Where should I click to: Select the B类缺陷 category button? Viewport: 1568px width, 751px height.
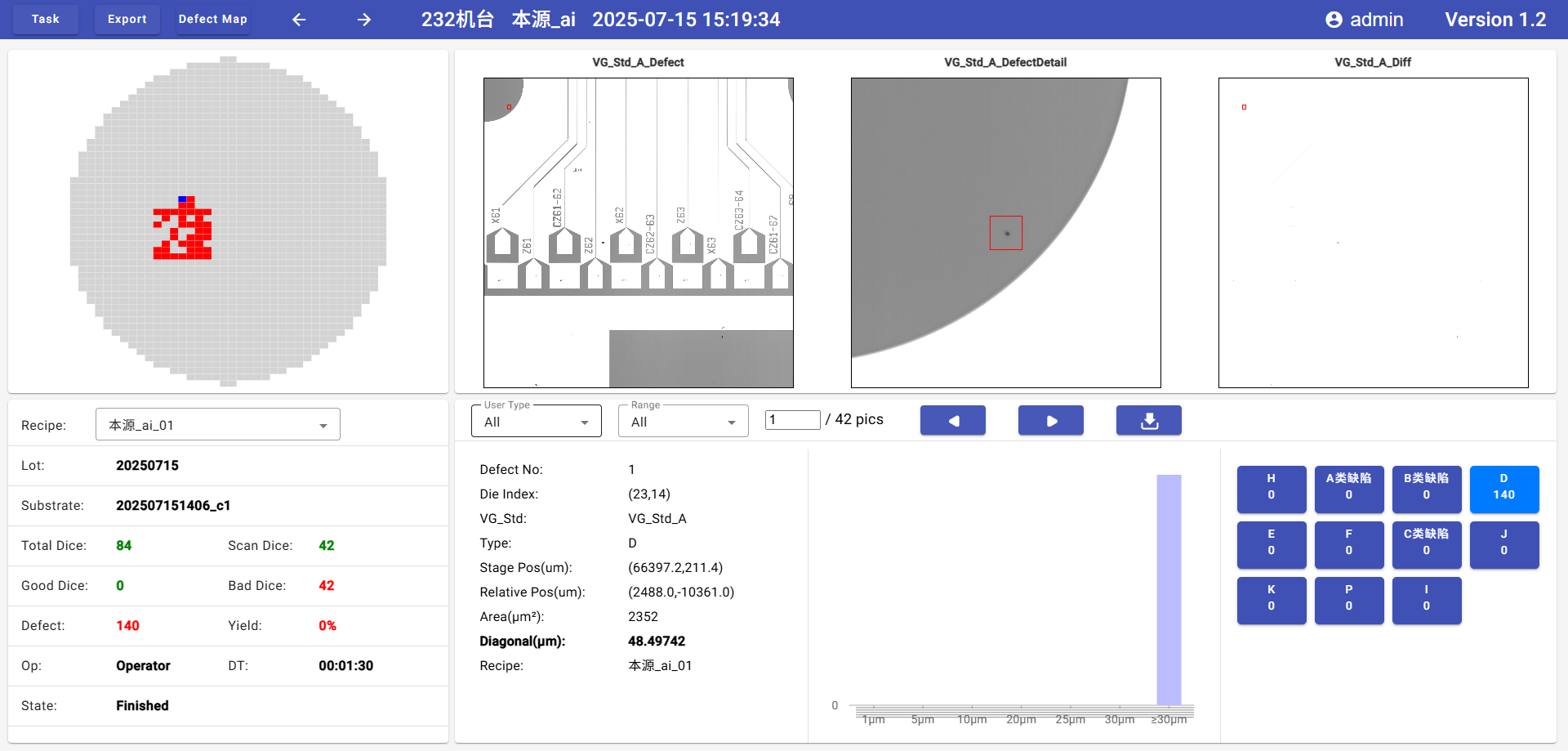point(1426,488)
